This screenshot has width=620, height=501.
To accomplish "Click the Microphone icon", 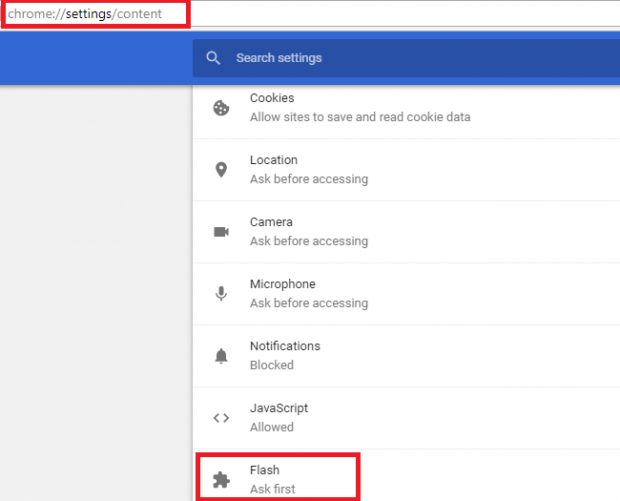I will pos(221,294).
